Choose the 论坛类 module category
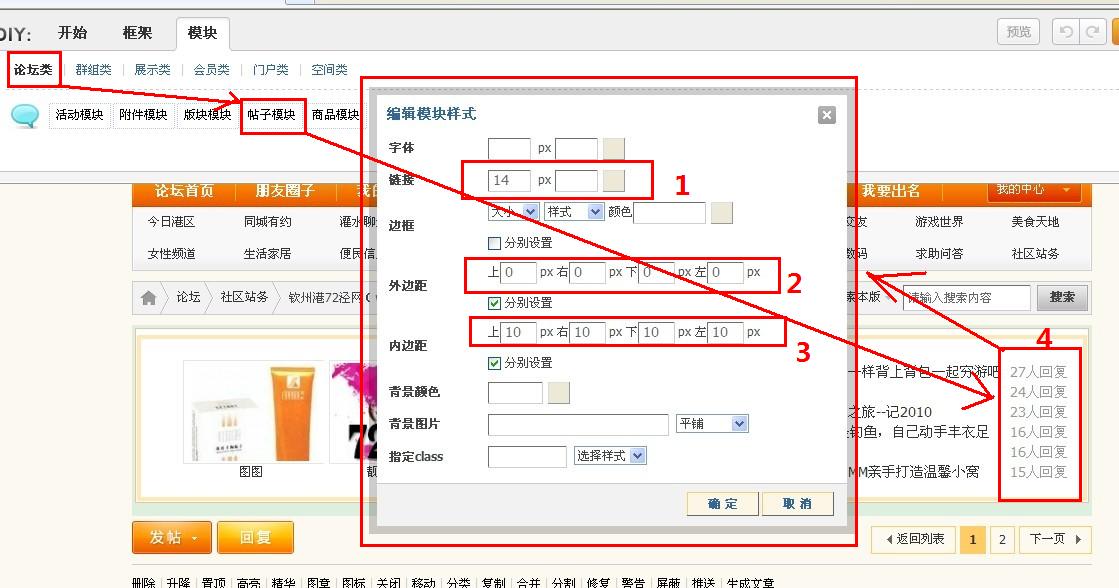1119x588 pixels. click(x=33, y=69)
